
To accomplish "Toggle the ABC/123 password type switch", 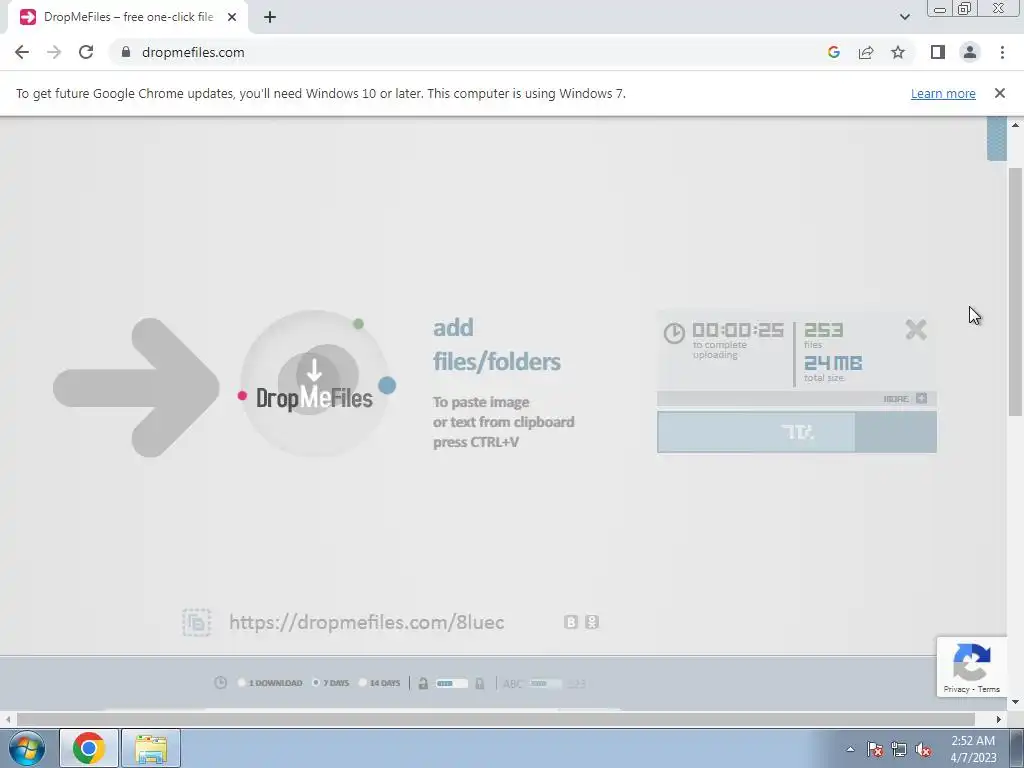I will pos(545,684).
